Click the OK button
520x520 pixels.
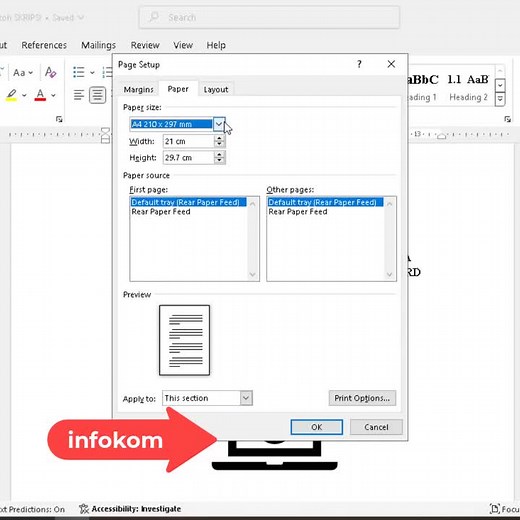(x=316, y=427)
